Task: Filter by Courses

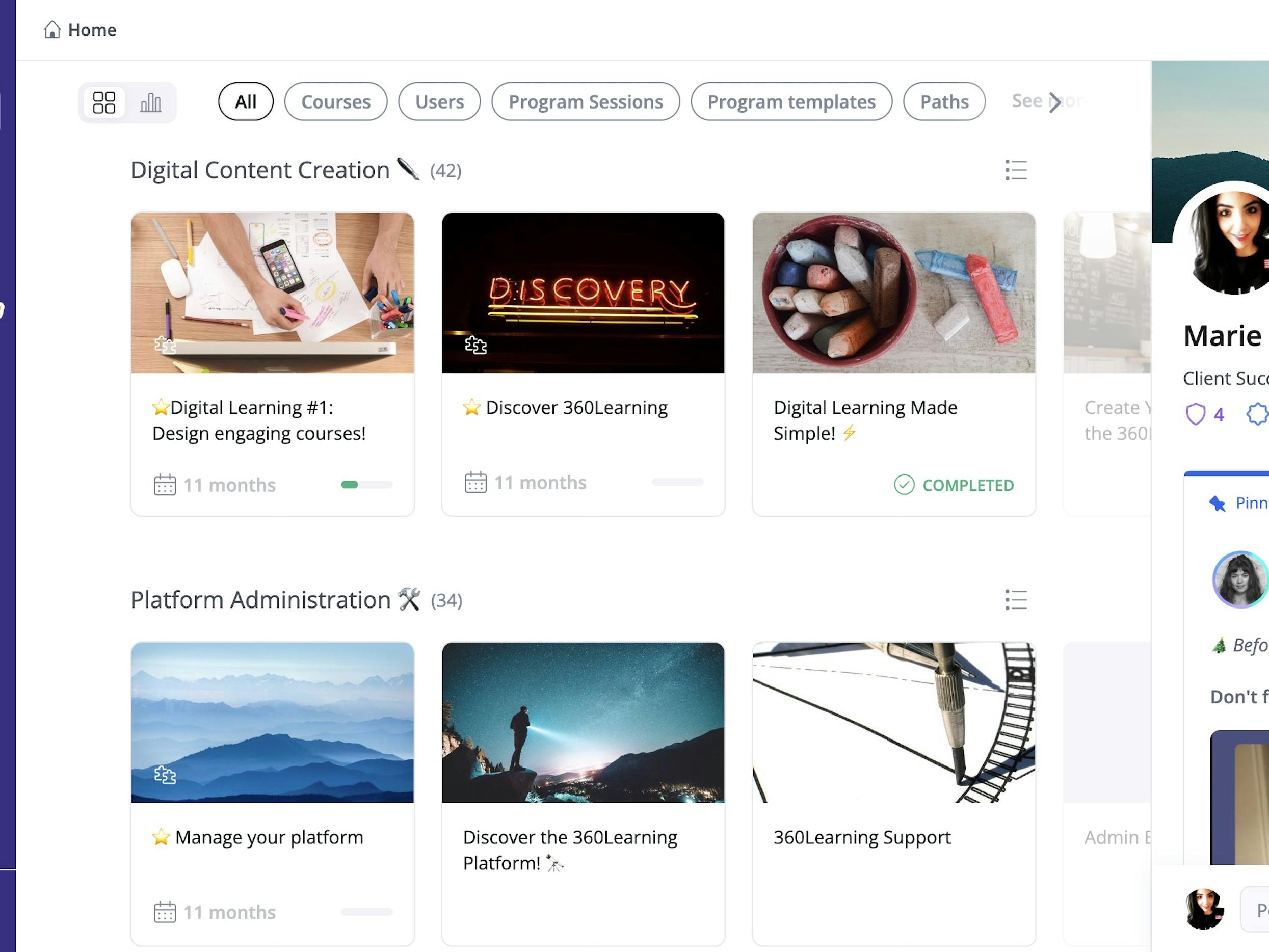Action: (336, 101)
